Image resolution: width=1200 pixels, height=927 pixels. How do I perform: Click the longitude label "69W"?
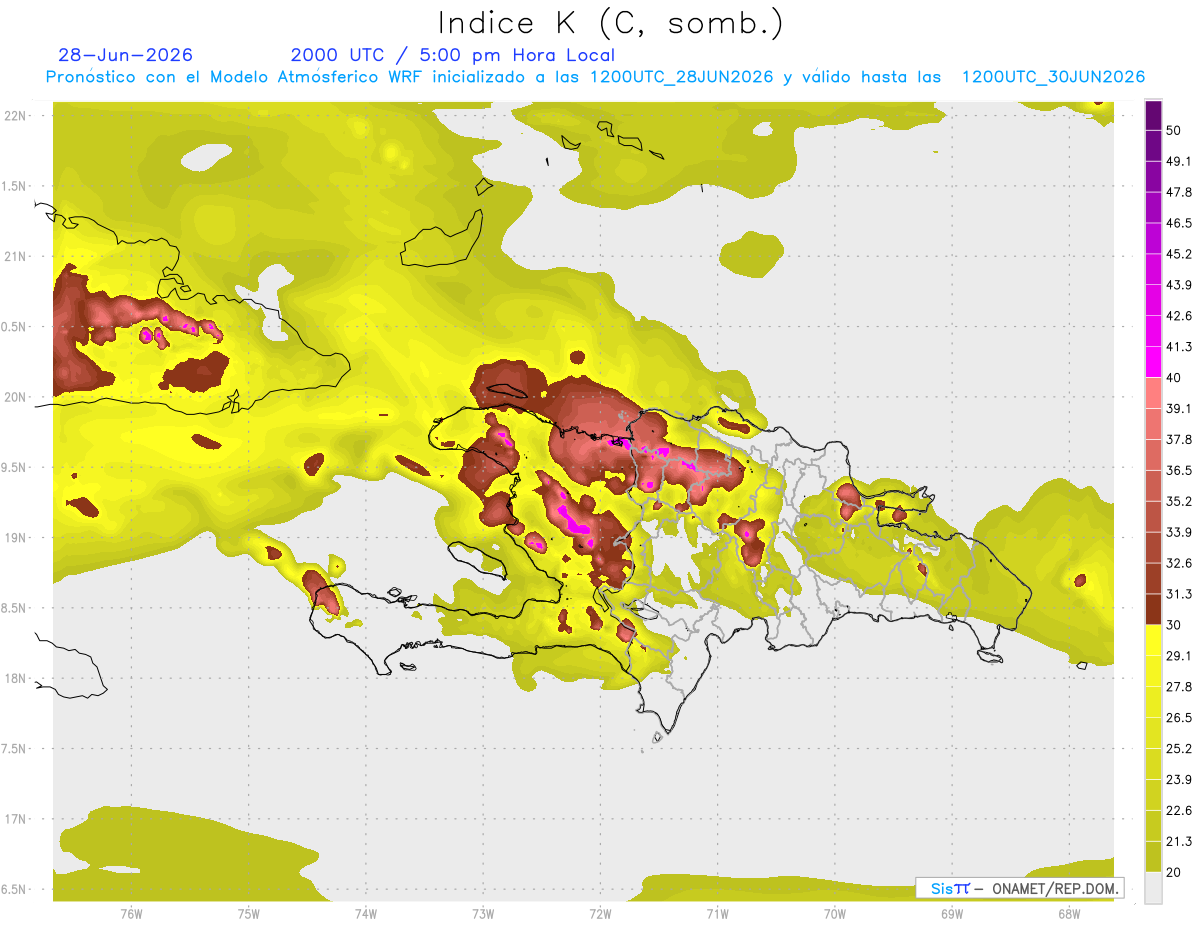point(951,914)
